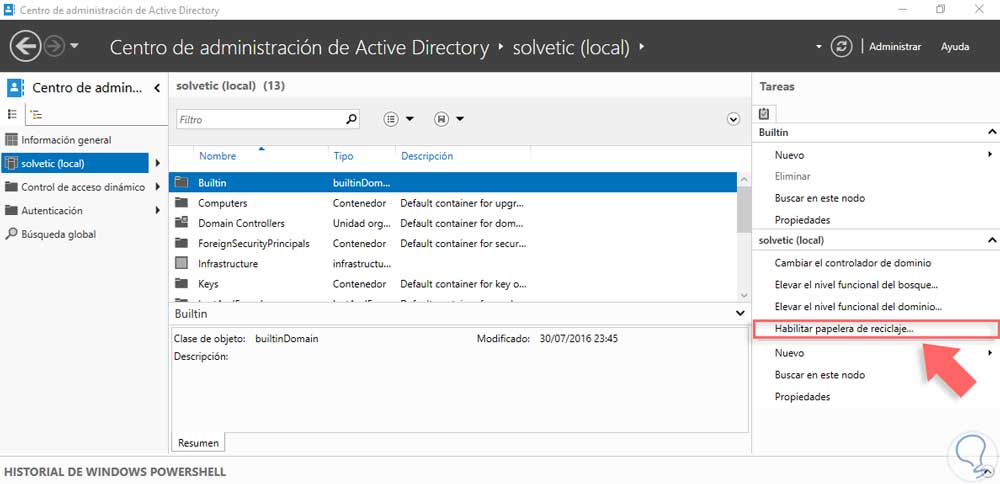
Task: Expand the filter criteria chevron
Action: point(733,119)
